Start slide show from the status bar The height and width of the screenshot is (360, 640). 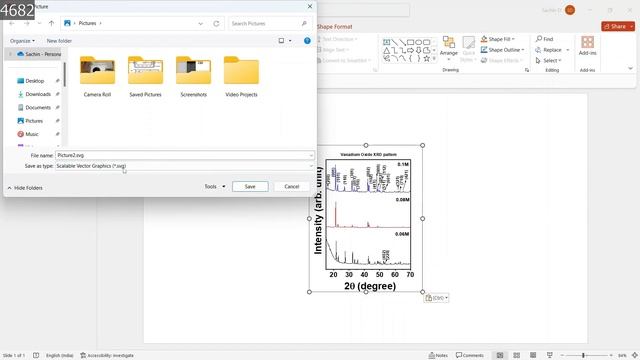[550, 355]
